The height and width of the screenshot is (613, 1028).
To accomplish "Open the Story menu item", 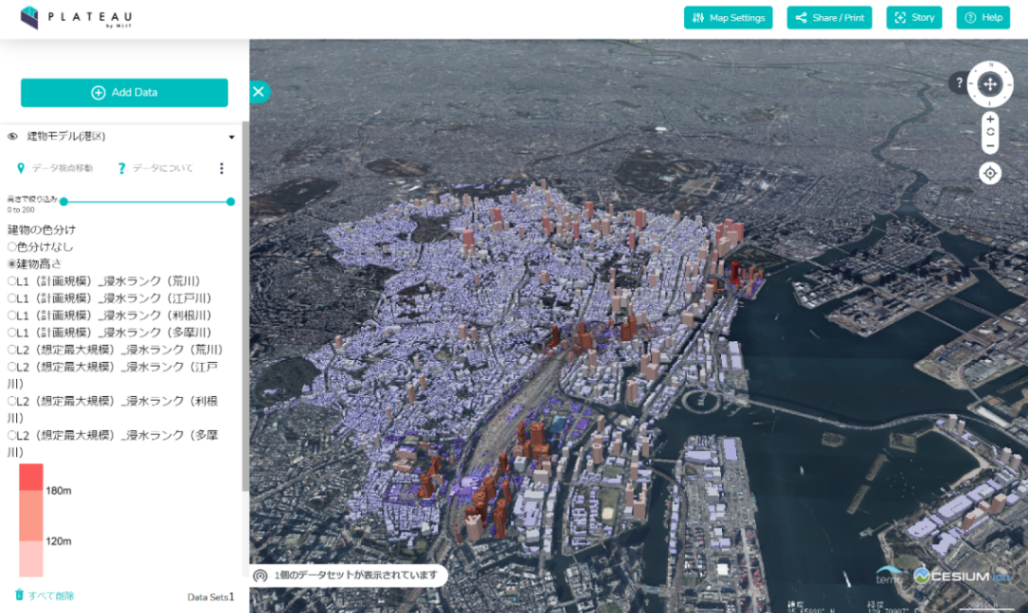I will [x=914, y=18].
